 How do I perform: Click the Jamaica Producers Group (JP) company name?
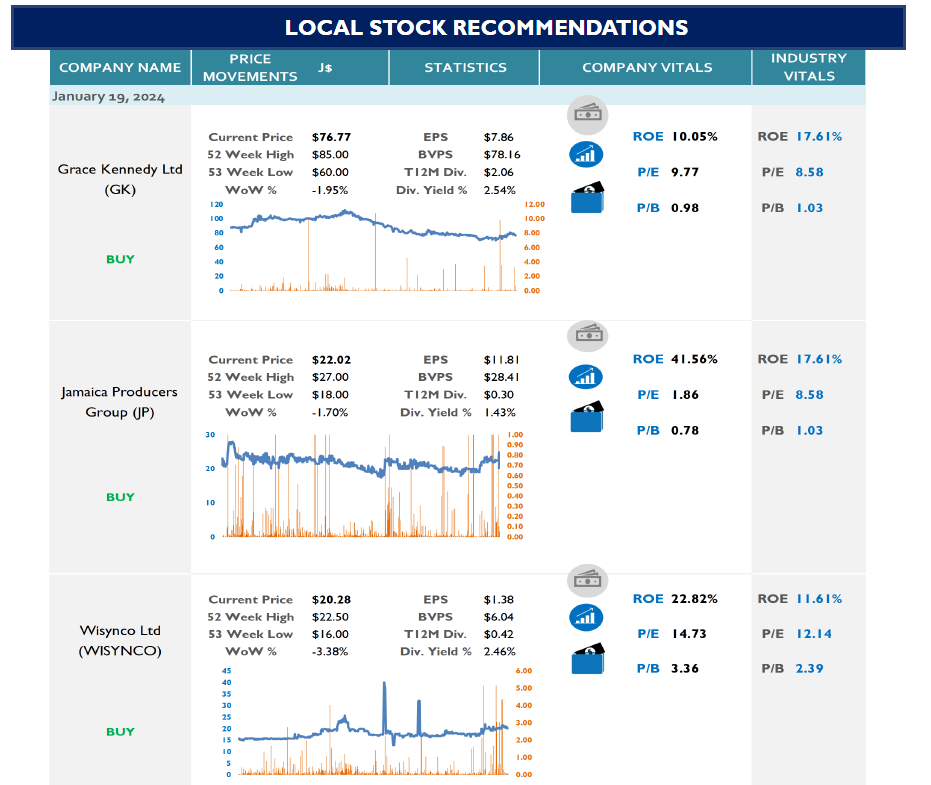tap(120, 402)
